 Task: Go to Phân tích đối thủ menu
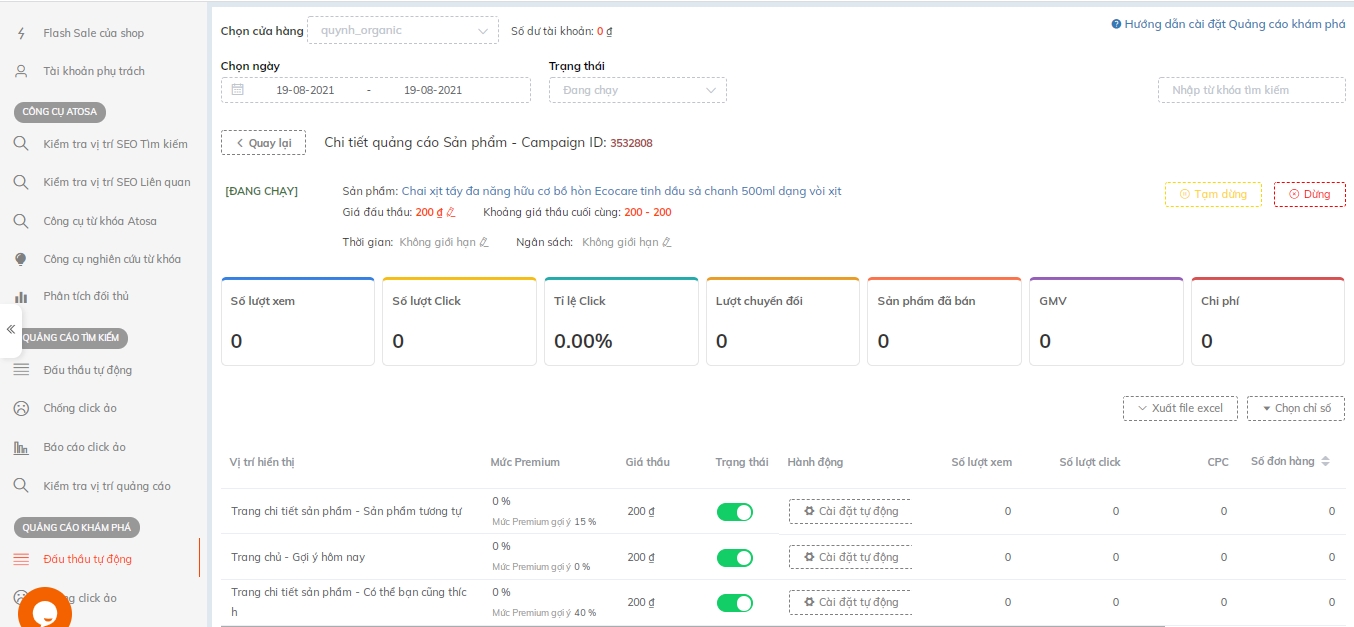pos(86,296)
